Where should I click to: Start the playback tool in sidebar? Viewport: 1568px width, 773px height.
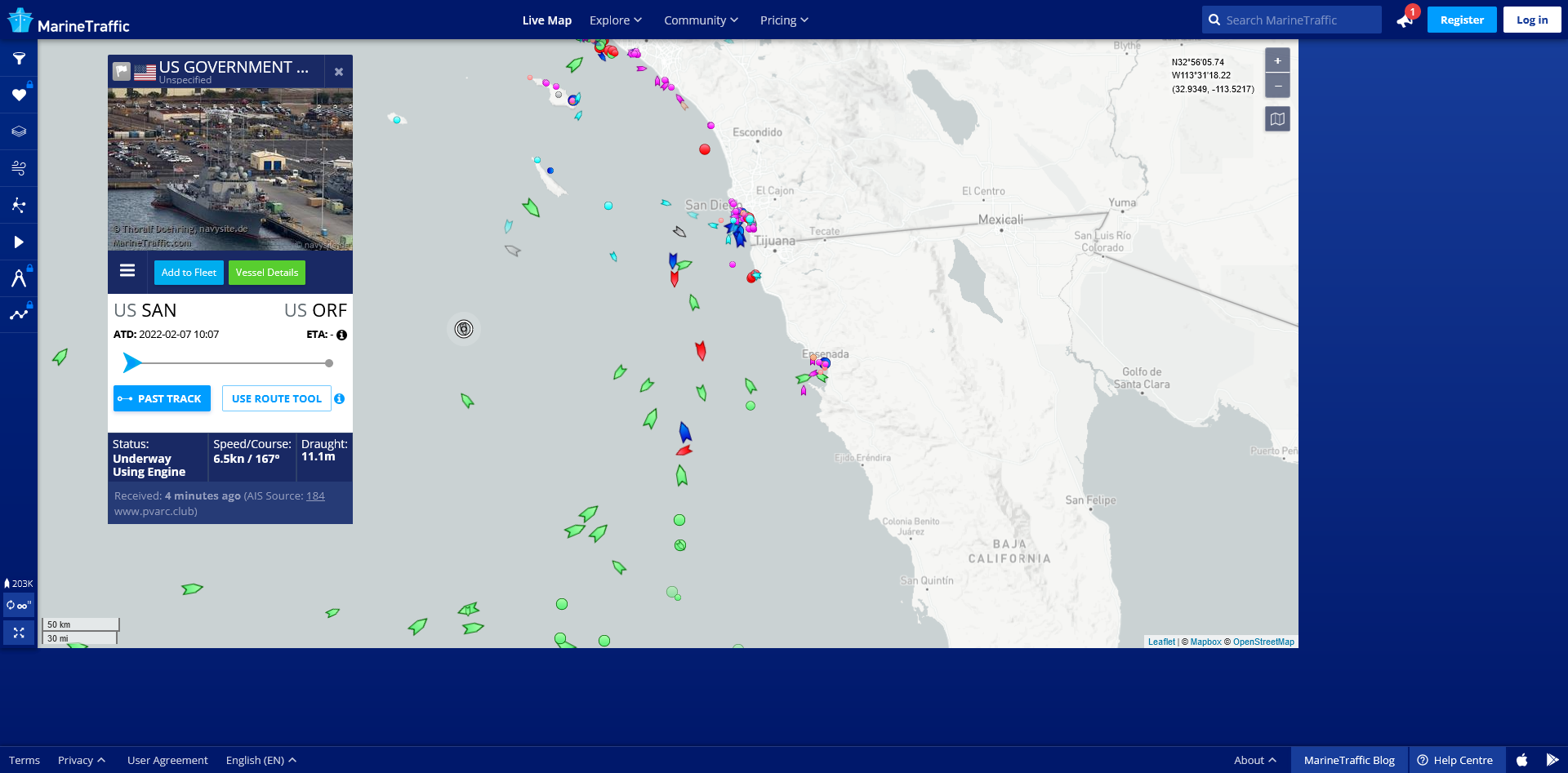[19, 242]
